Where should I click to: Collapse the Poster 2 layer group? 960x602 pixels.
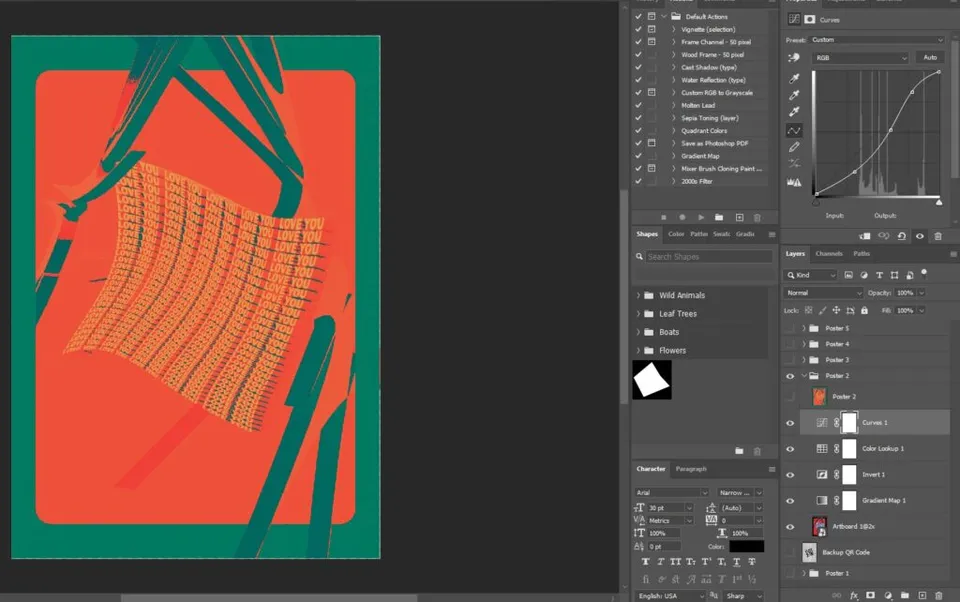click(x=804, y=376)
